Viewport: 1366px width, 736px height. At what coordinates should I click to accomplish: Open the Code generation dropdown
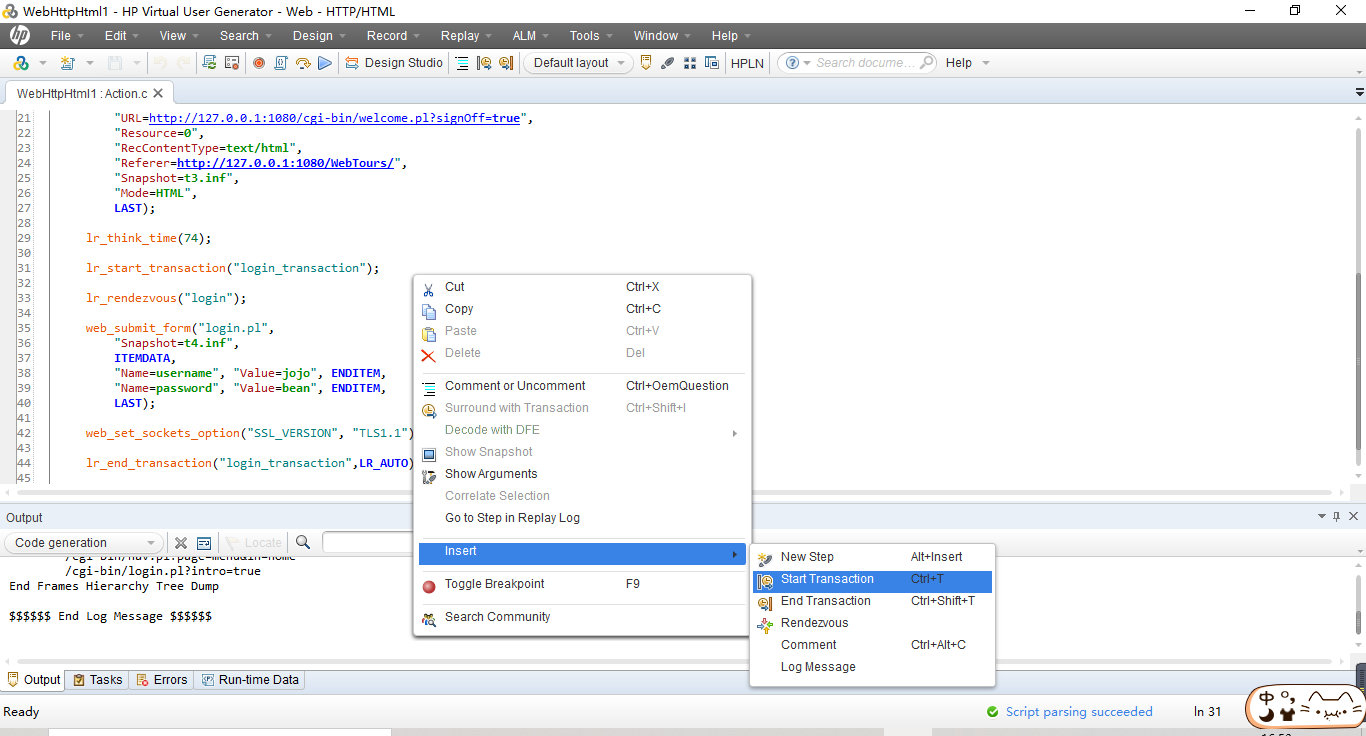click(x=84, y=543)
